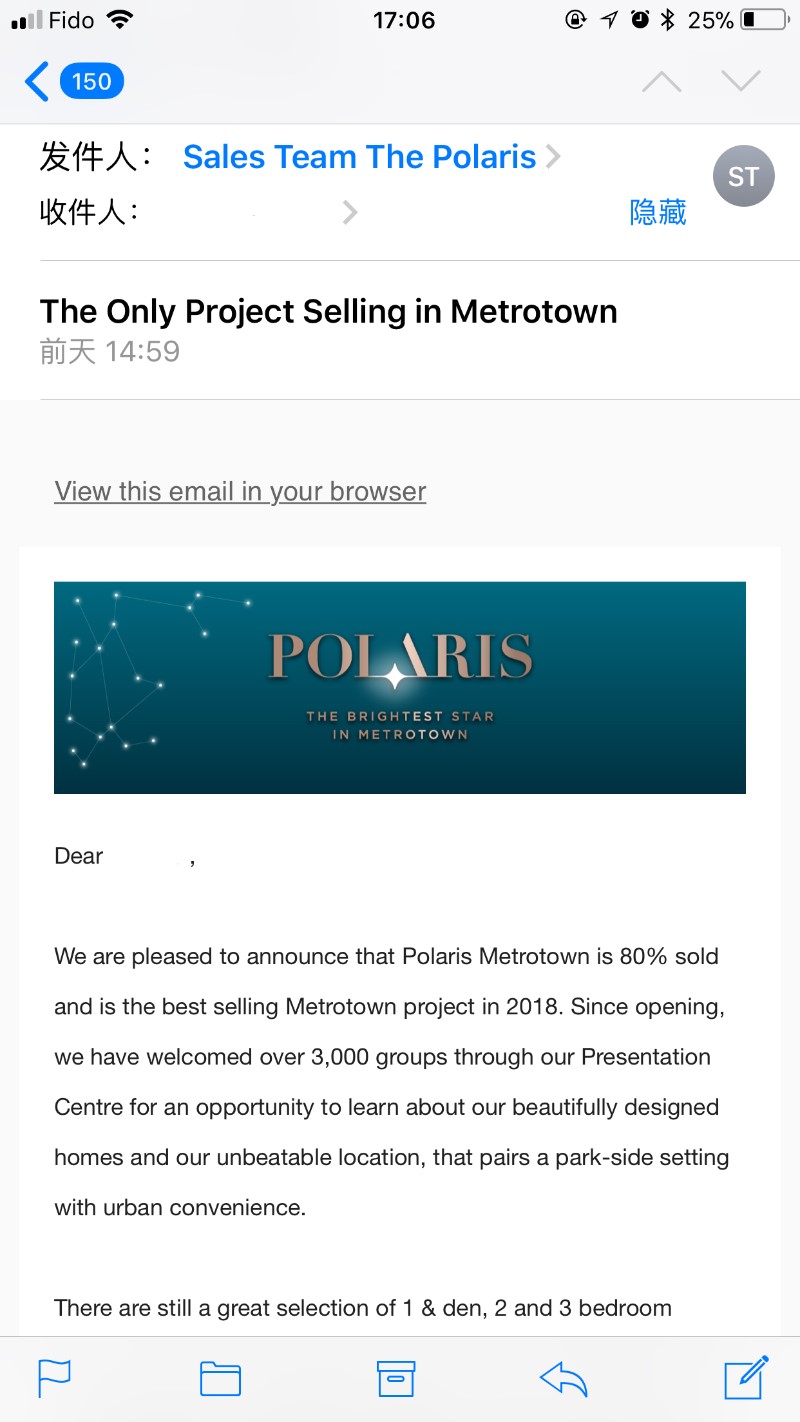Move the message using the folder icon

[220, 1378]
